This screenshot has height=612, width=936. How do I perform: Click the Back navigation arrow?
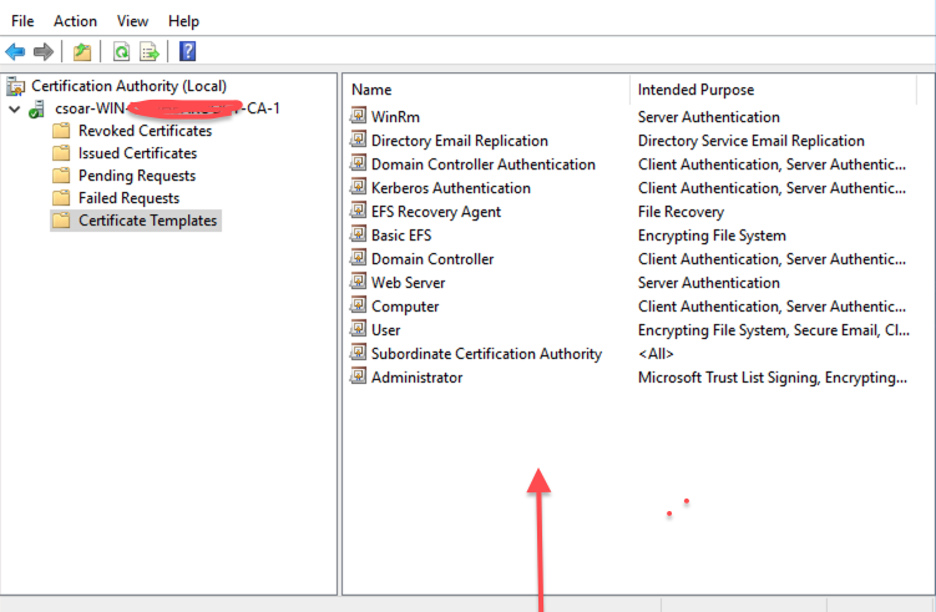point(14,51)
